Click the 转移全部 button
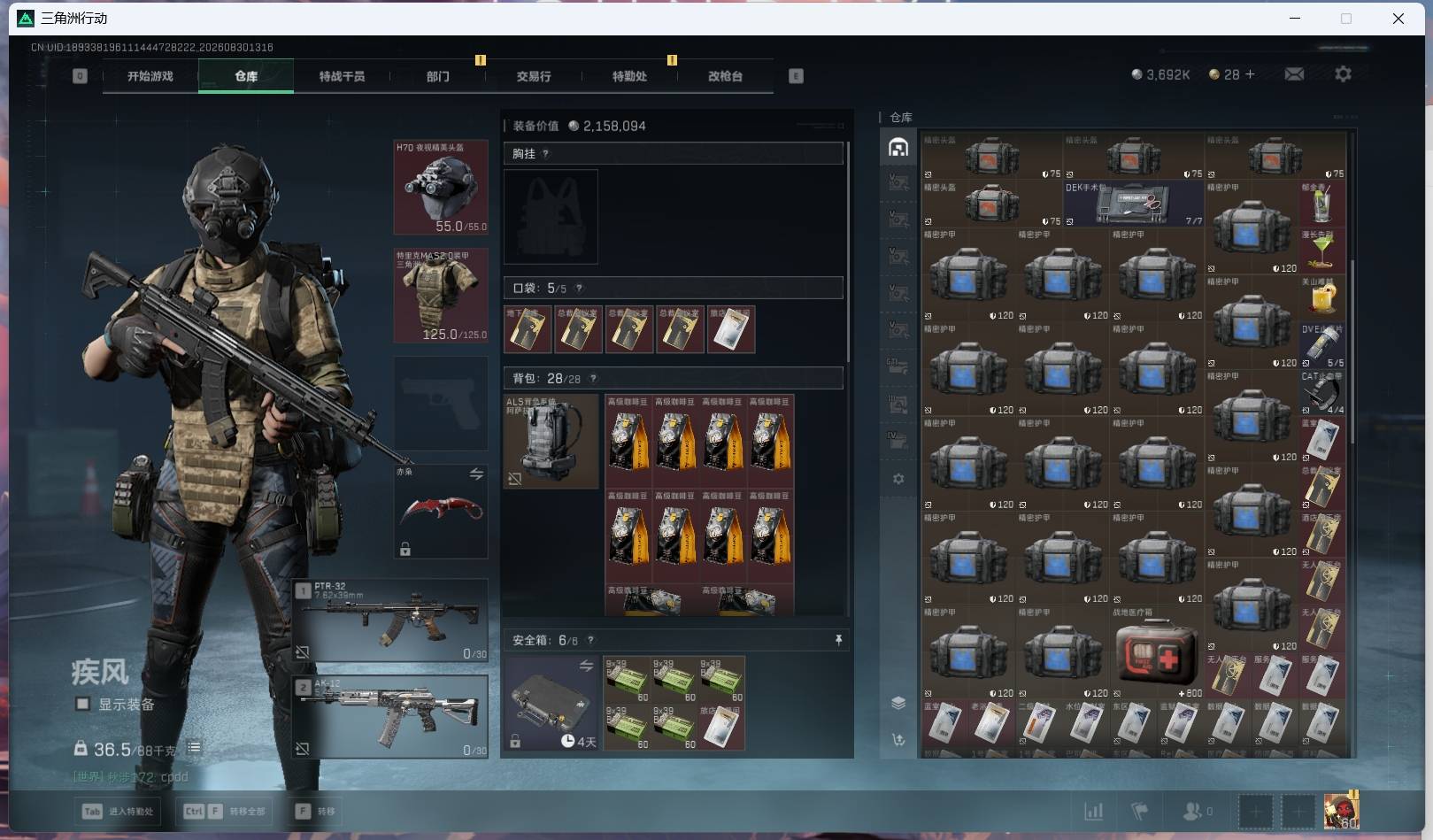The image size is (1433, 840). pyautogui.click(x=225, y=811)
